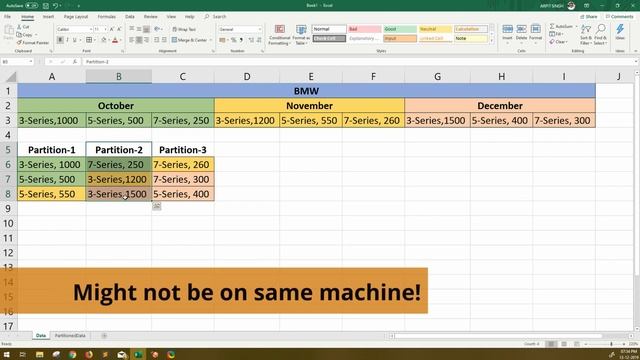Image resolution: width=640 pixels, height=360 pixels.
Task: Open Sort & Filter menu
Action: click(586, 35)
